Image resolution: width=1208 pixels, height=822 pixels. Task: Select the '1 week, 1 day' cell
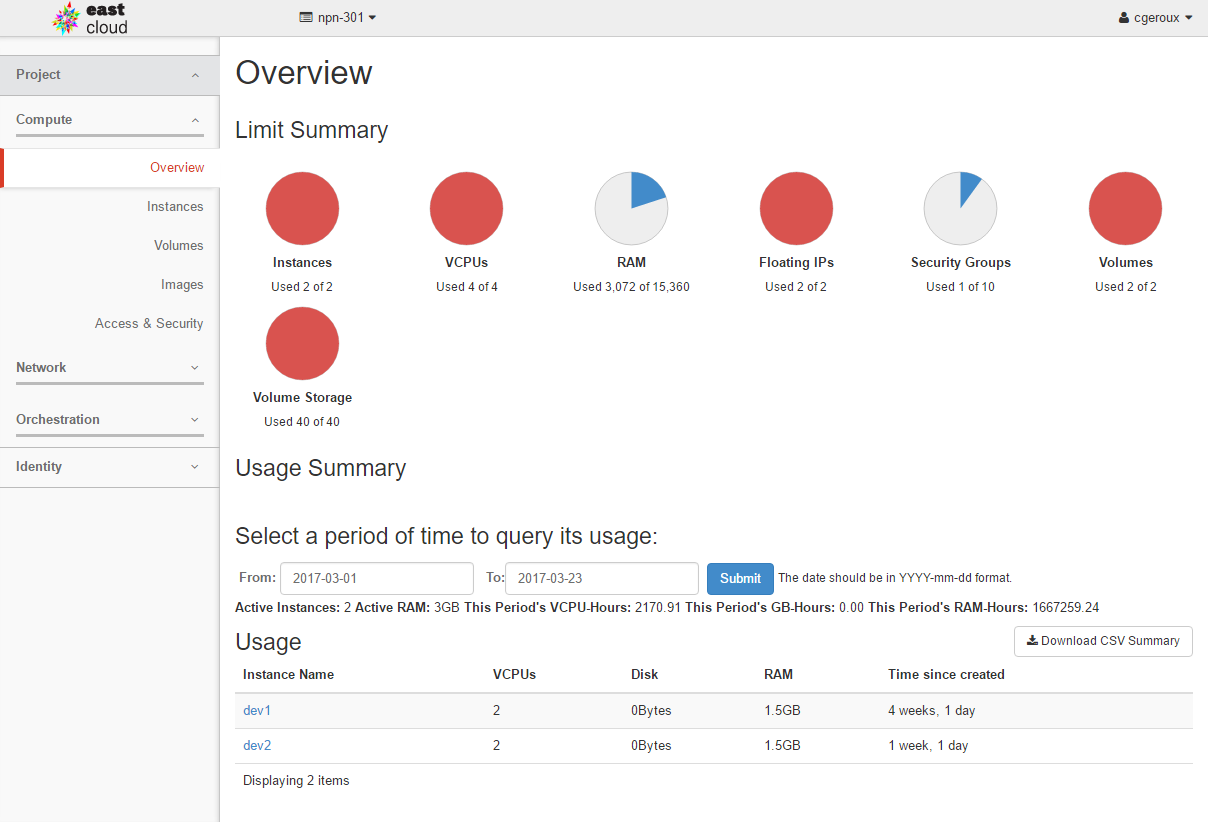pos(928,746)
